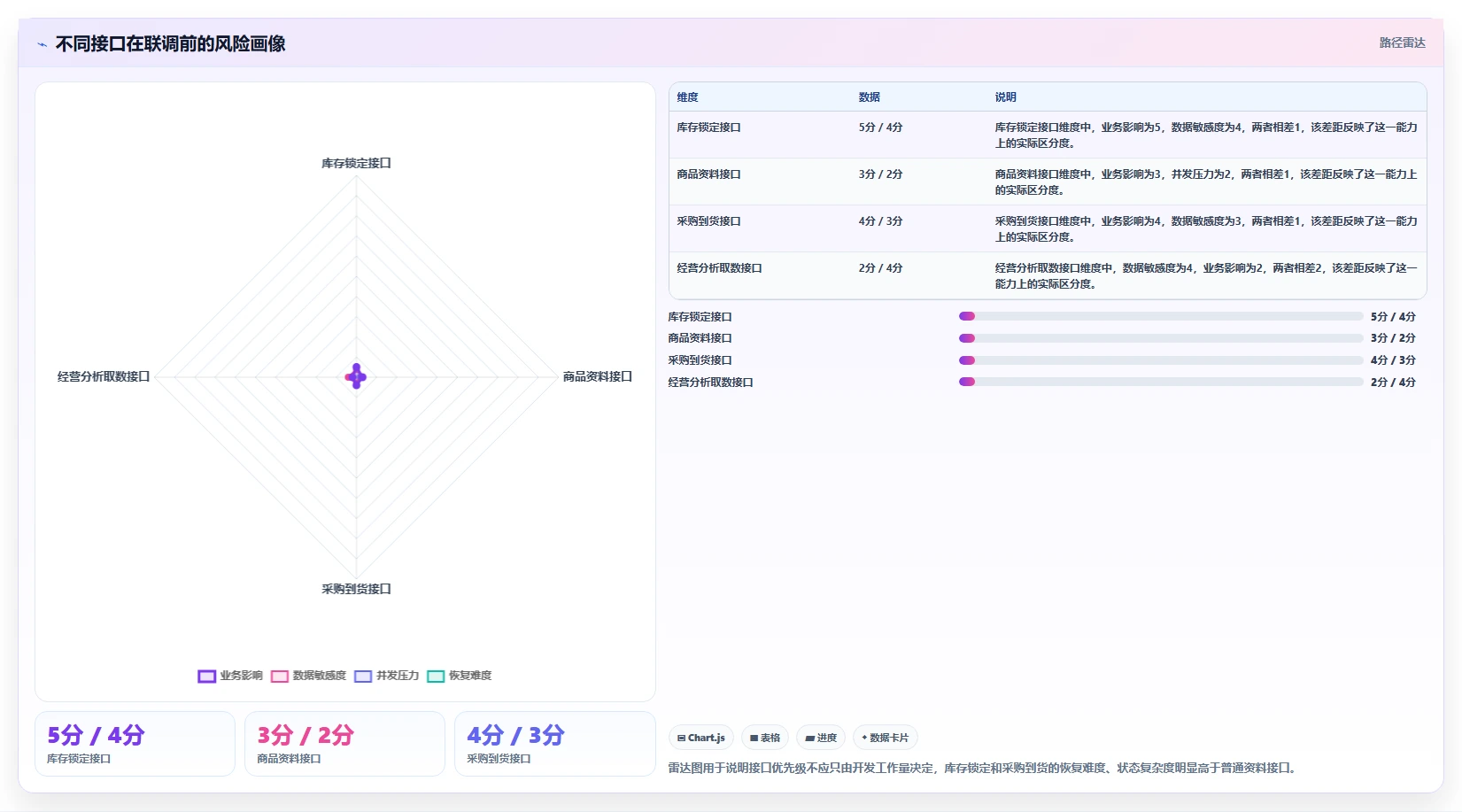Click the data point cluster at the radar center
Screen dimensions: 1462x812
356,376
